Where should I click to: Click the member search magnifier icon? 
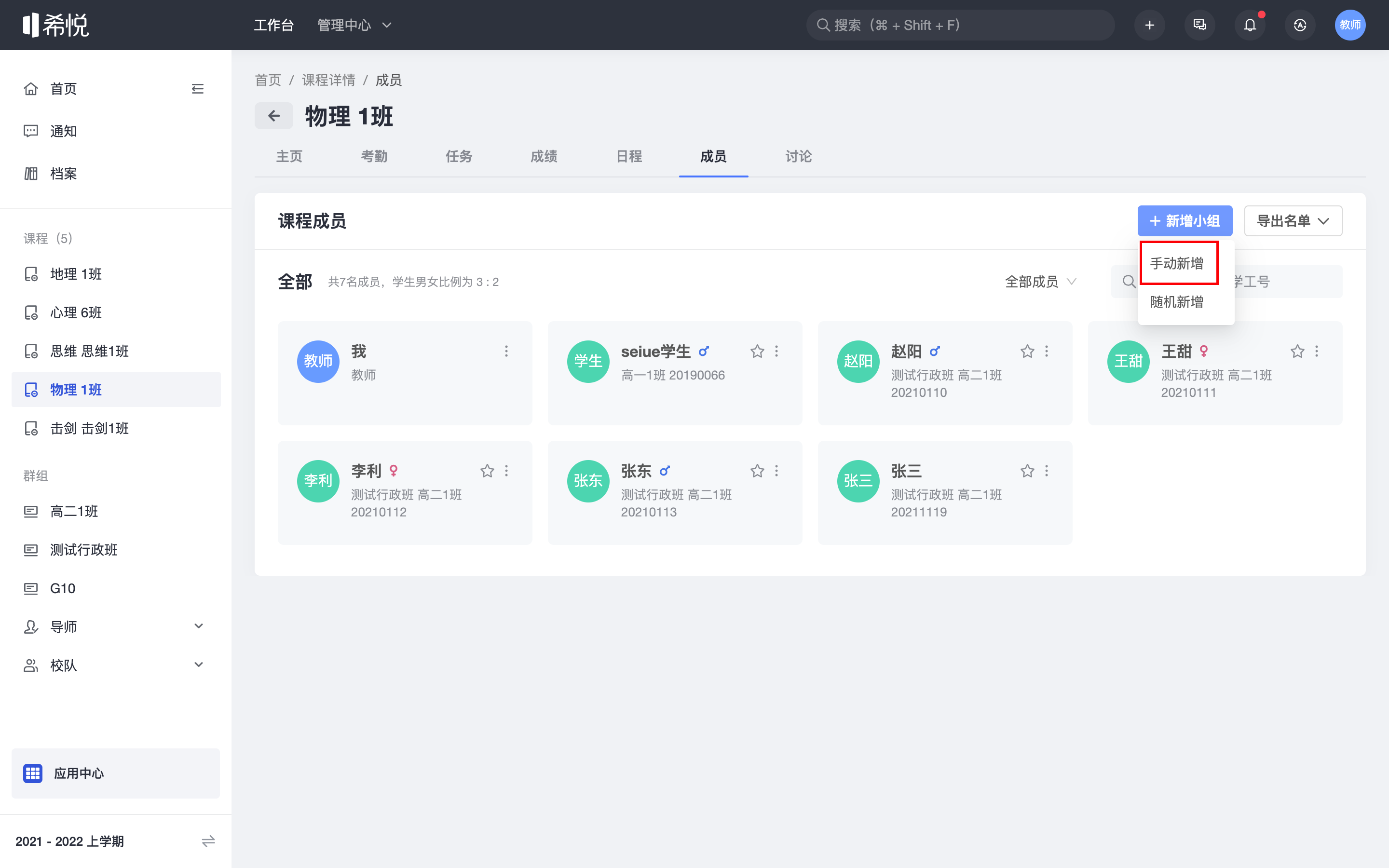[1129, 282]
